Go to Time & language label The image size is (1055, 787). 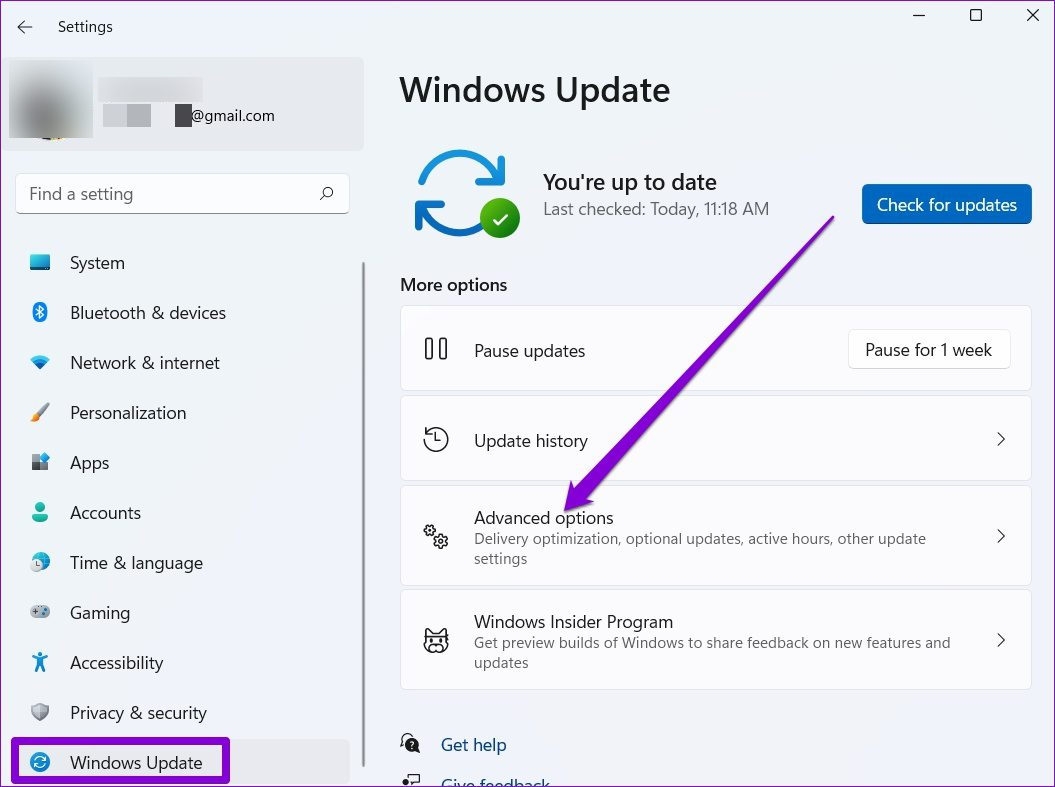137,563
